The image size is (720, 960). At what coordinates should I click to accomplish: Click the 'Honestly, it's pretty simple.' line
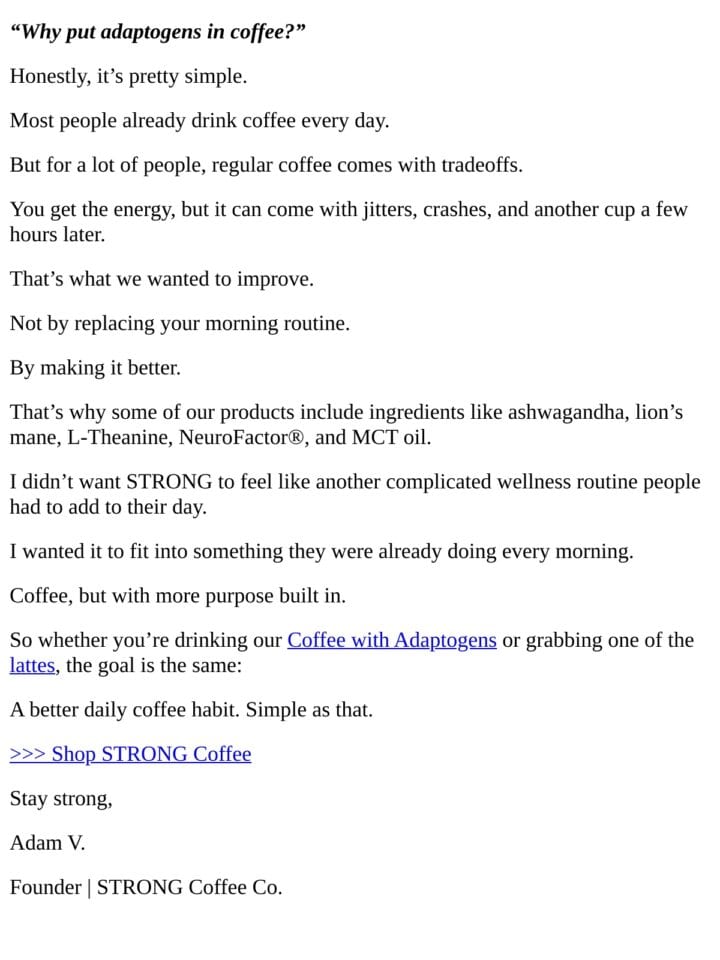(129, 77)
